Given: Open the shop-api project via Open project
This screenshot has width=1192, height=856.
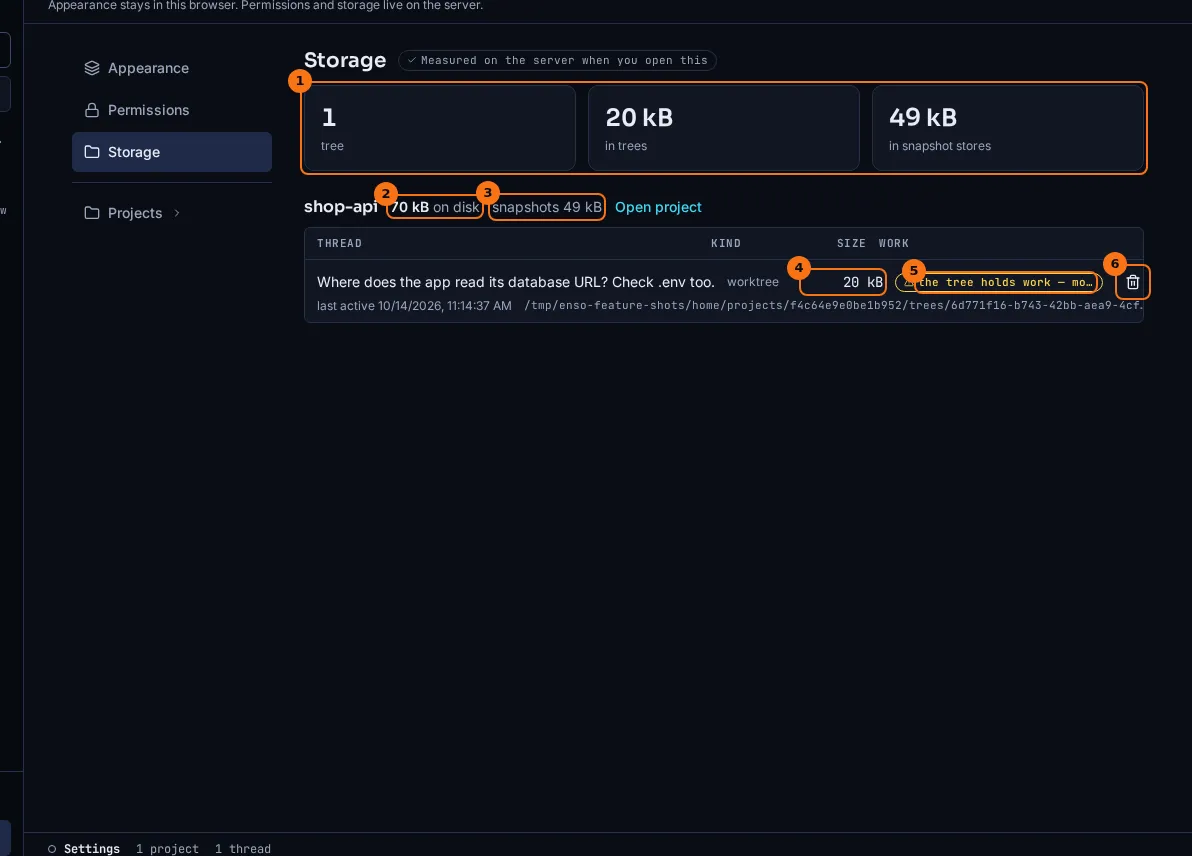Looking at the screenshot, I should 658,207.
